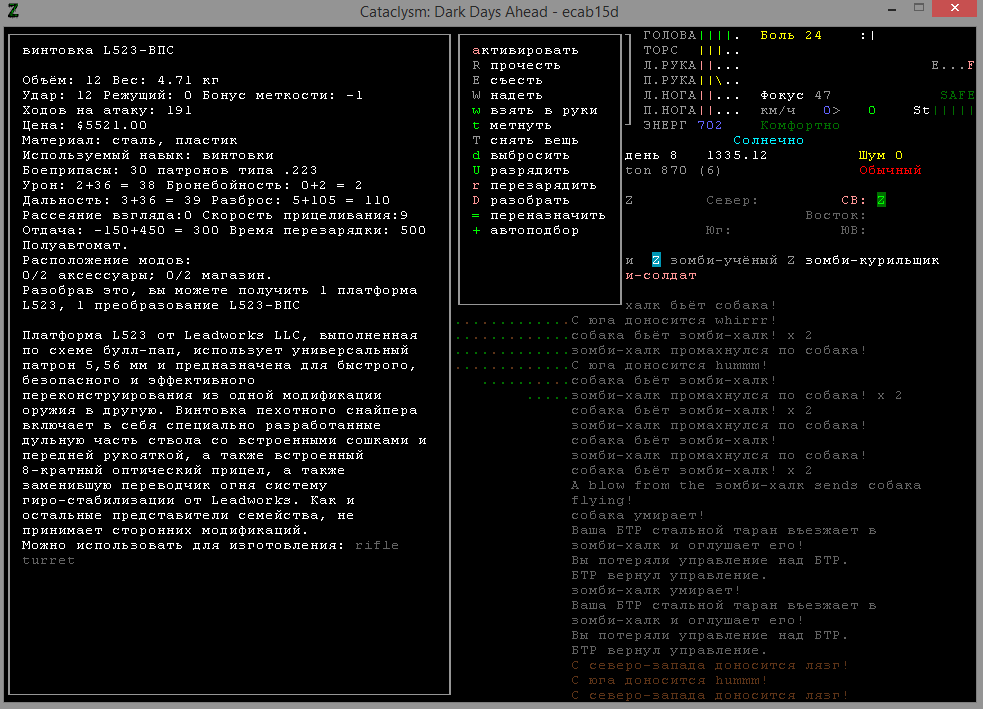Choose 'перезарядить' menu entry
The height and width of the screenshot is (709, 983).
click(534, 186)
